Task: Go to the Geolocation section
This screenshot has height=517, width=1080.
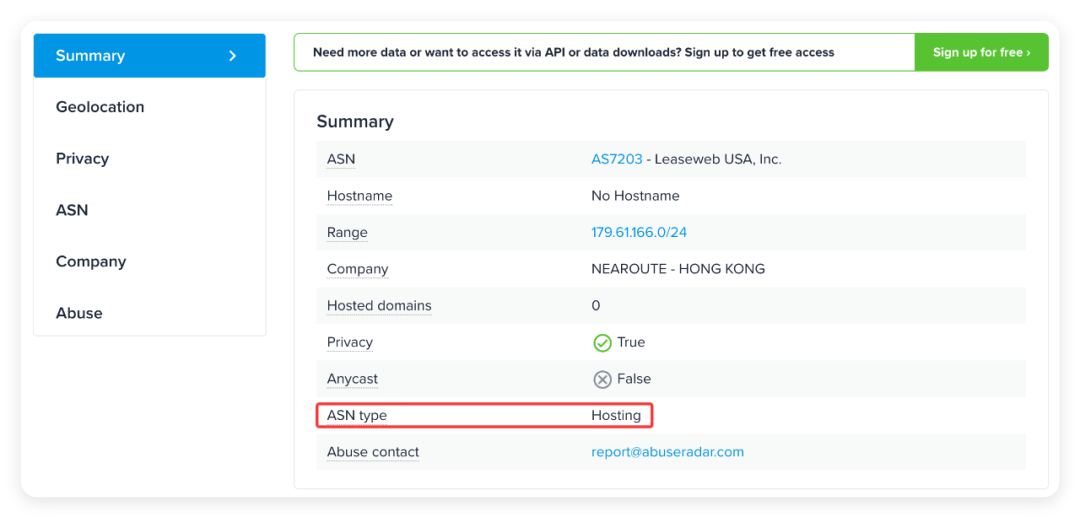Action: click(x=100, y=107)
